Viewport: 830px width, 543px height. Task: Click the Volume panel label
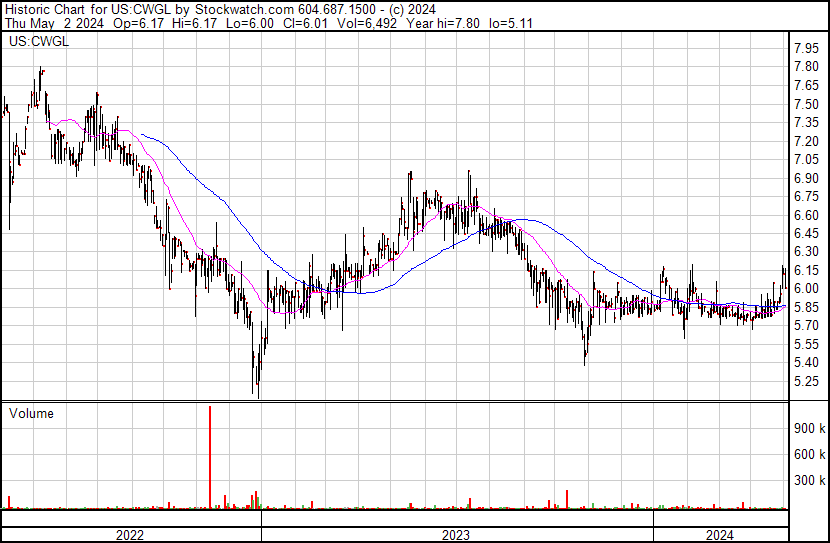(x=31, y=413)
